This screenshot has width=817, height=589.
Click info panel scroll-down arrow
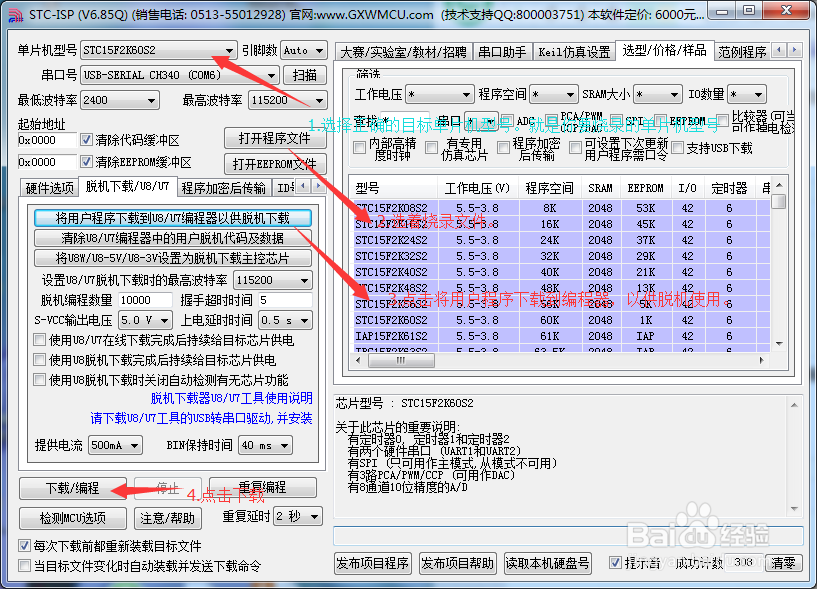794,509
